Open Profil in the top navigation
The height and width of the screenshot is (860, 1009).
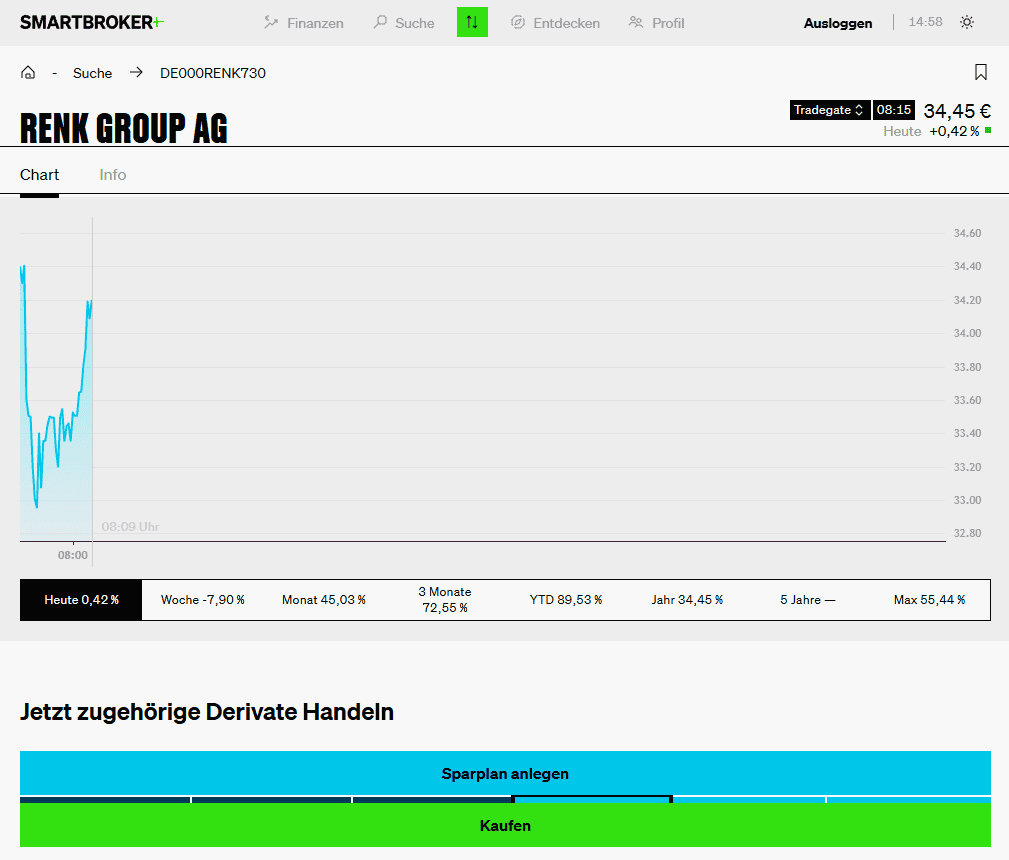[656, 23]
